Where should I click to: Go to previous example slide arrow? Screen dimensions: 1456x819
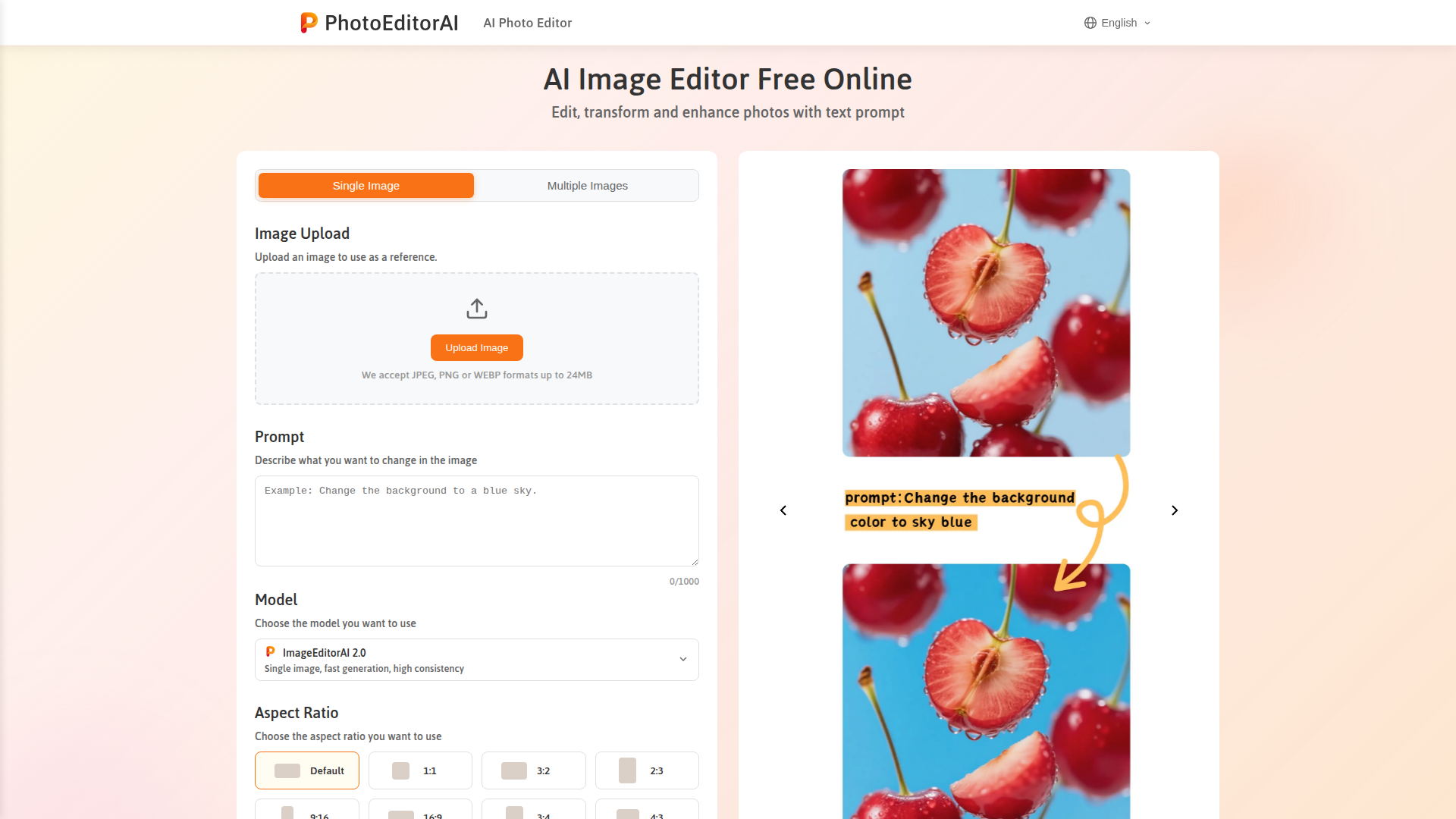coord(783,510)
